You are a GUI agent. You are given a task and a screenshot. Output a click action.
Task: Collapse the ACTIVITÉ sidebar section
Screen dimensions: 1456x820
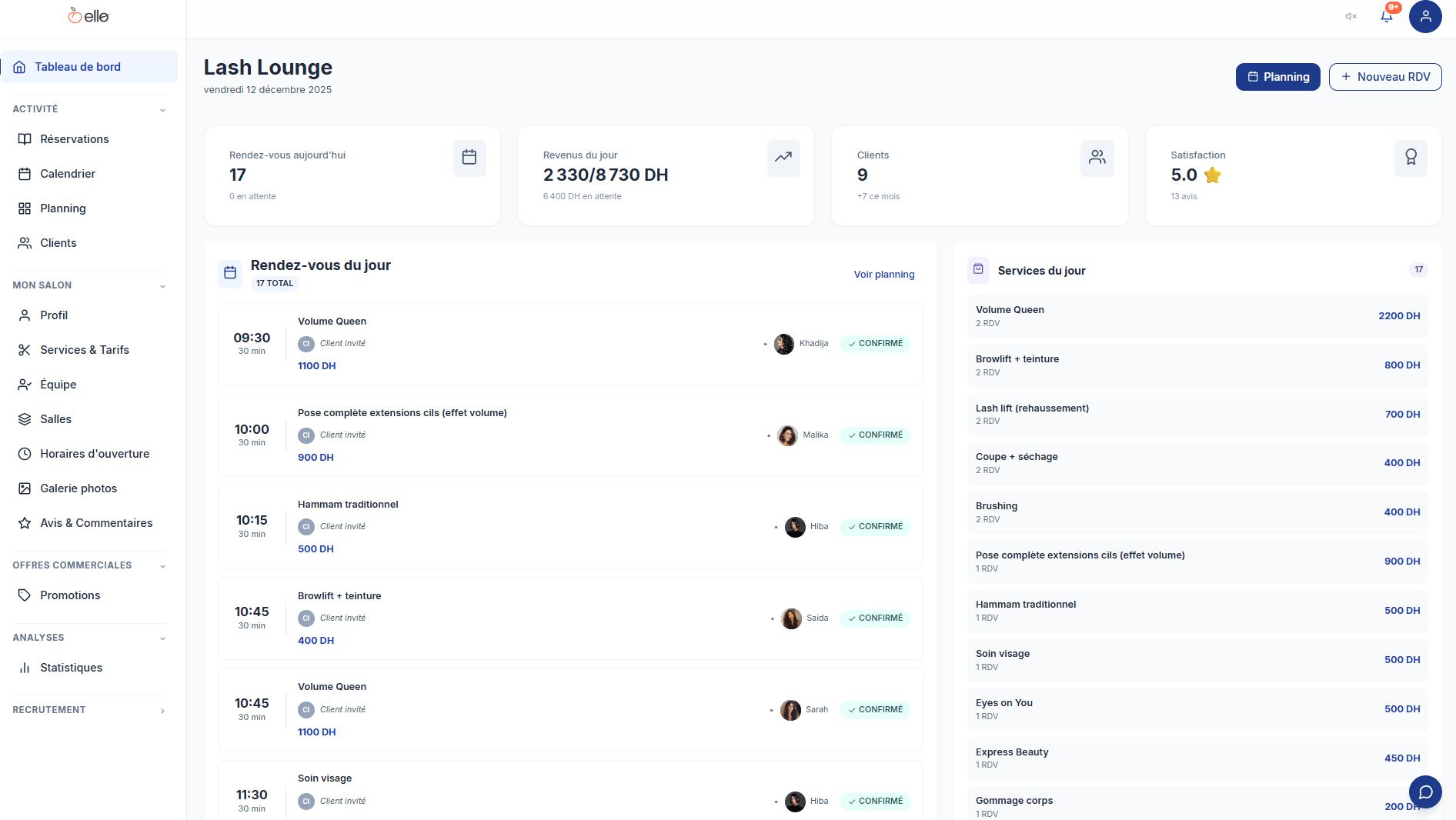click(x=162, y=110)
